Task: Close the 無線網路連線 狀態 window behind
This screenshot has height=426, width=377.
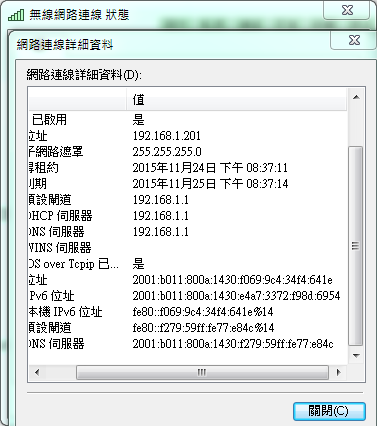Action: 347,10
